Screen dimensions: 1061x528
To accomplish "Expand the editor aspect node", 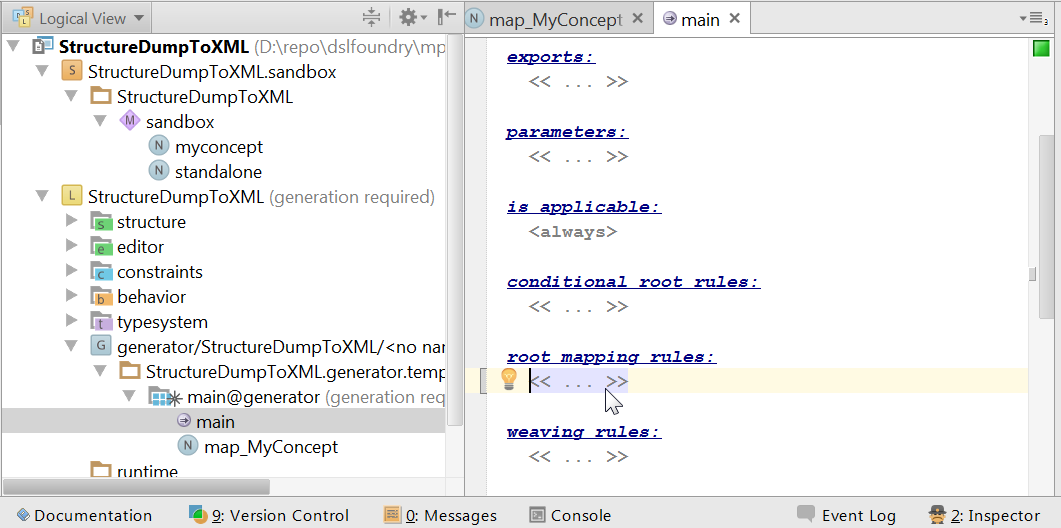I will coord(71,246).
